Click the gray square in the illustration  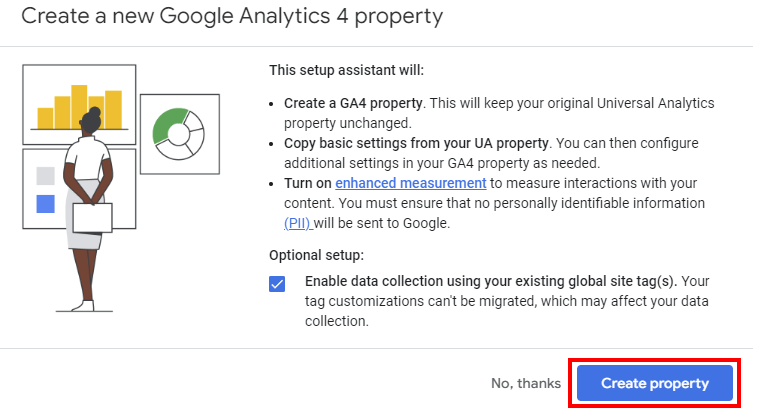pyautogui.click(x=45, y=176)
